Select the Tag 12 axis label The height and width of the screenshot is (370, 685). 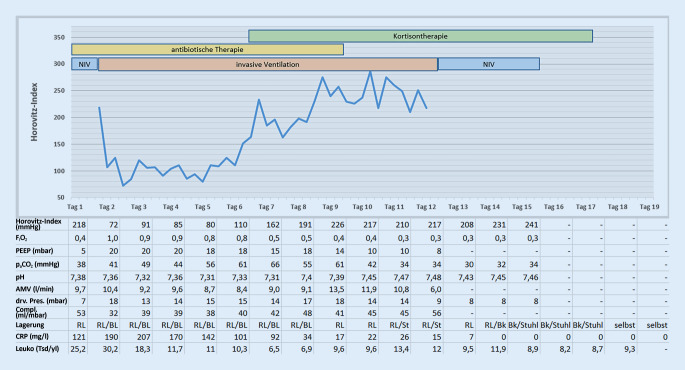426,207
